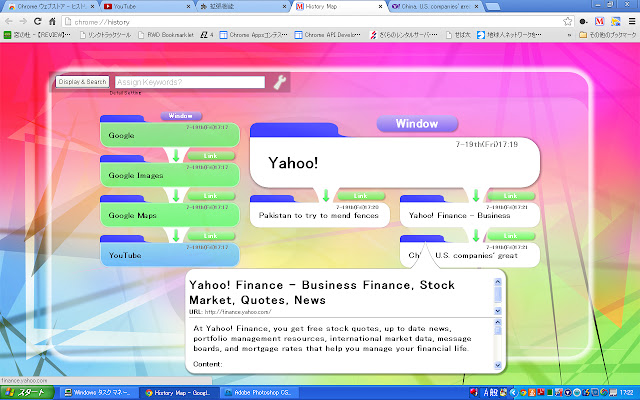Viewport: 640px width, 400px height.
Task: Close the YouTube tab
Action: [188, 7]
